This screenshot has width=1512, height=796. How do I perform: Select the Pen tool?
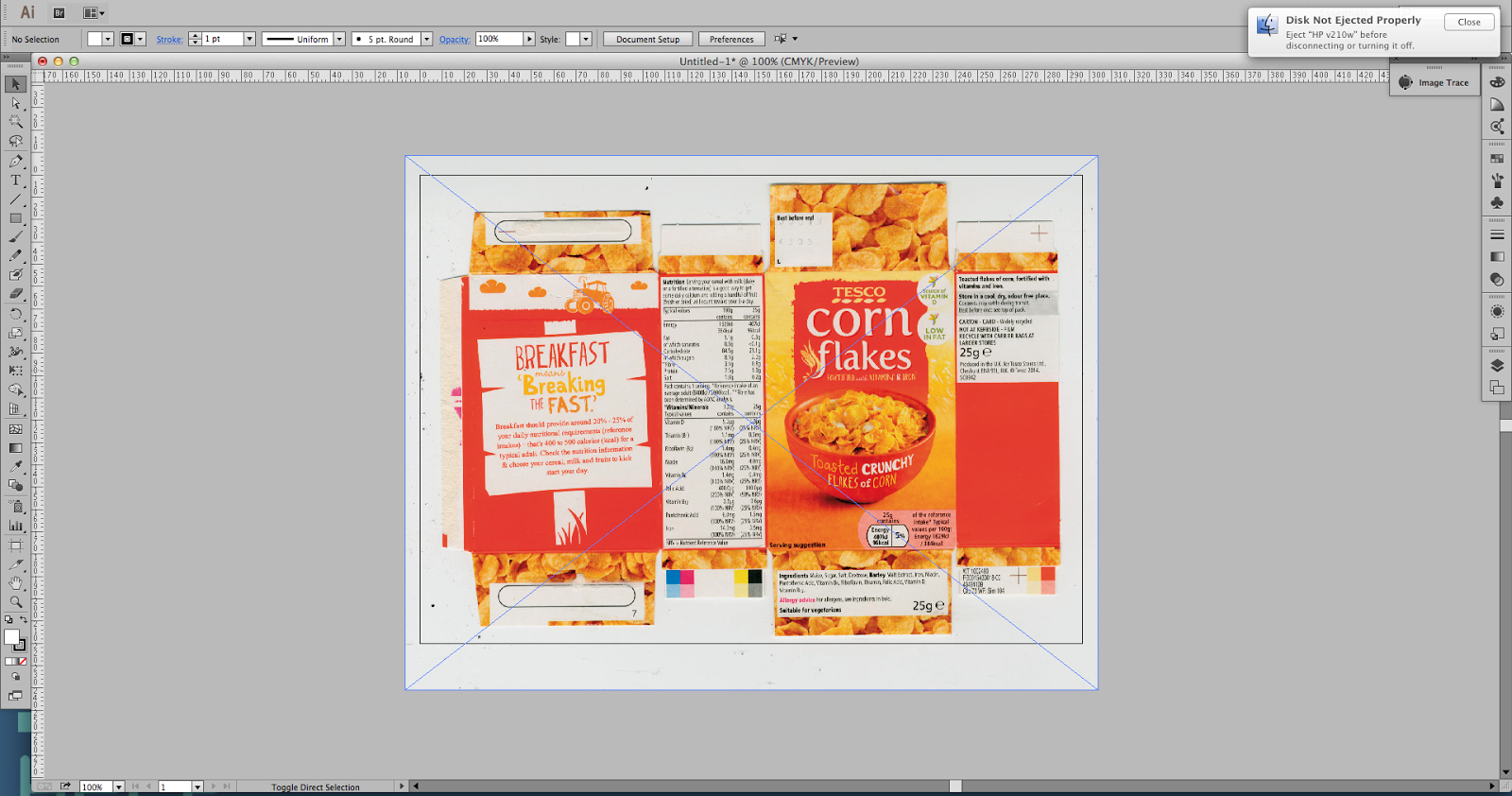15,161
